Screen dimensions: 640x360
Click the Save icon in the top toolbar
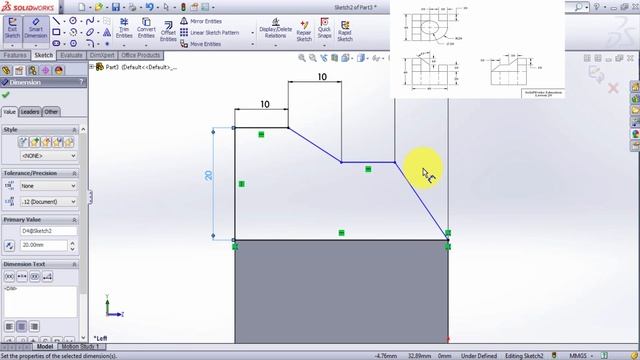click(116, 7)
